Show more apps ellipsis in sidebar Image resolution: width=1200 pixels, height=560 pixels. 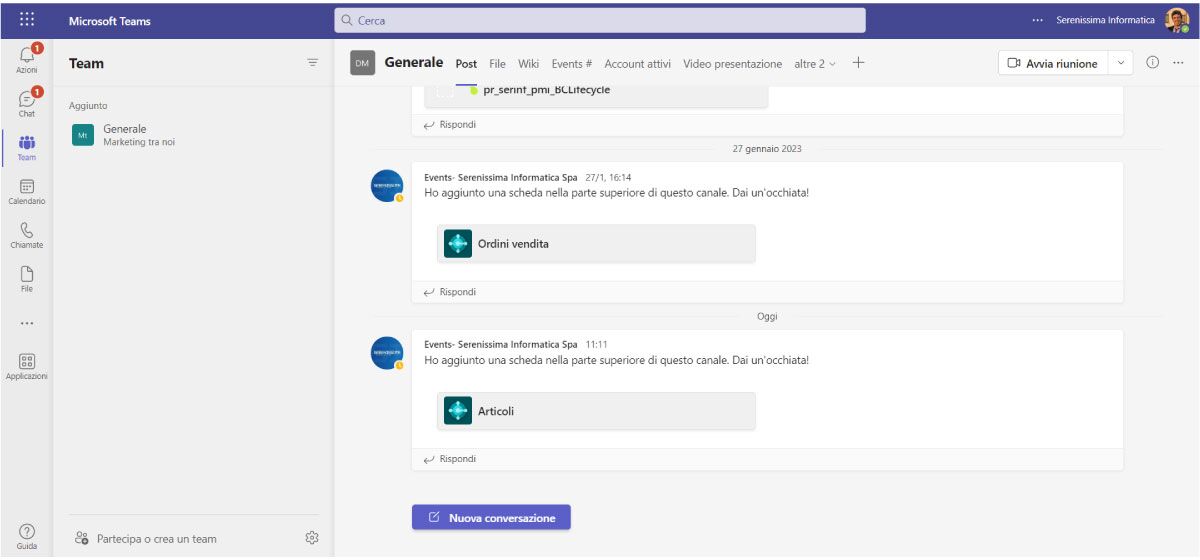27,323
